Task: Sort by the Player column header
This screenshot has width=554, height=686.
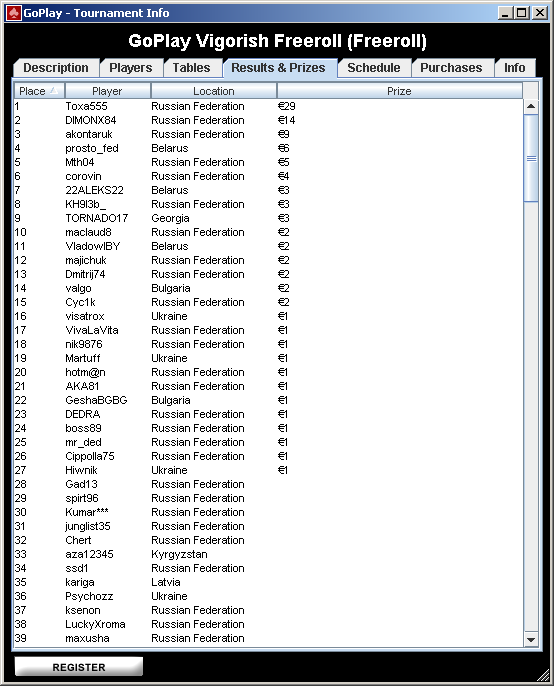Action: (x=107, y=91)
